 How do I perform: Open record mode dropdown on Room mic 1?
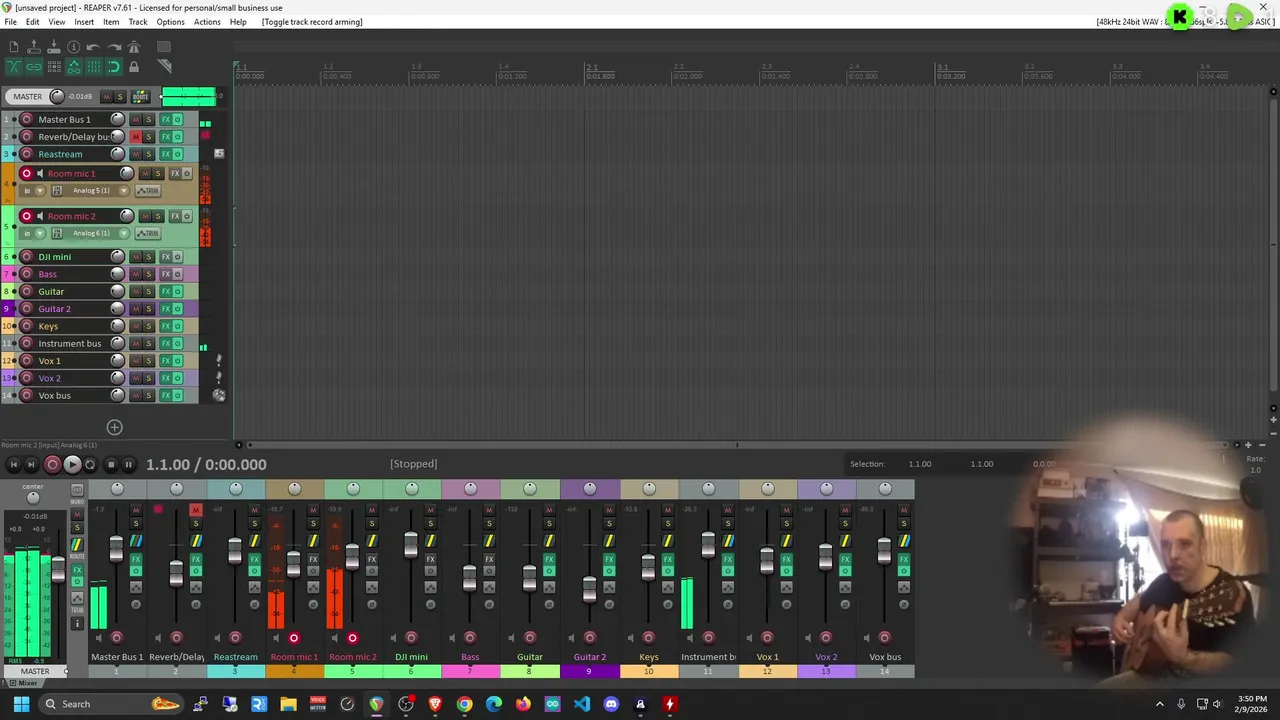click(40, 191)
